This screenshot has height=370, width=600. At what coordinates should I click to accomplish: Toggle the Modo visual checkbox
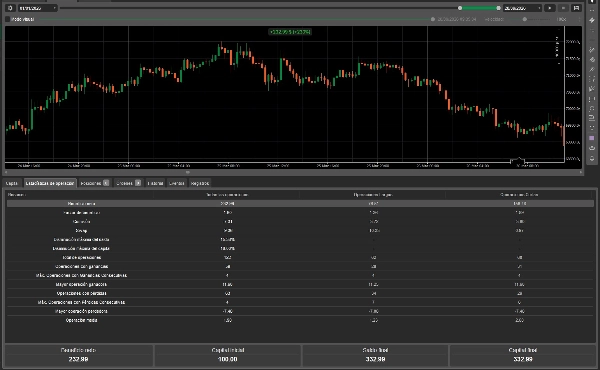8,19
